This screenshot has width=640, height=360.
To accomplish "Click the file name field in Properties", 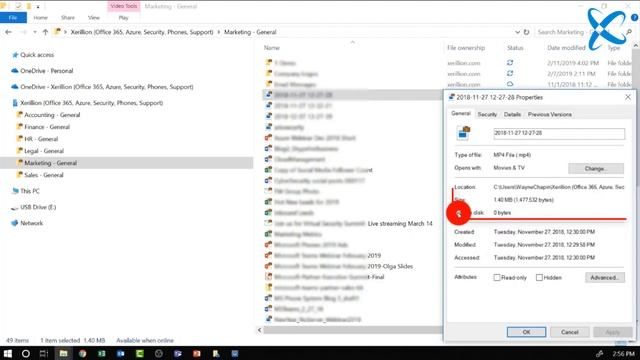I will [x=559, y=133].
